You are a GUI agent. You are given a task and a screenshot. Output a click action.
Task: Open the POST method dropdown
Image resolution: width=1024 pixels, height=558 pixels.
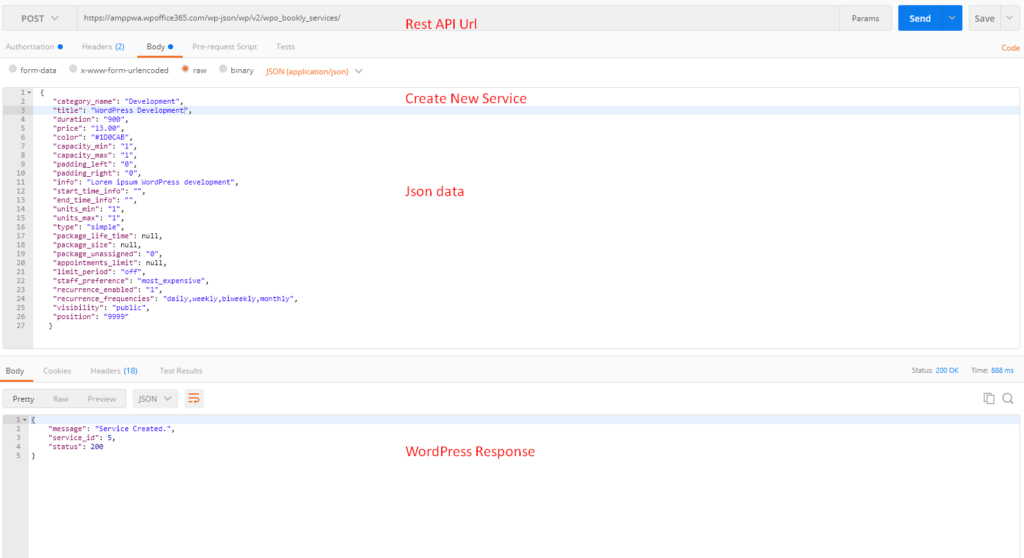point(39,18)
